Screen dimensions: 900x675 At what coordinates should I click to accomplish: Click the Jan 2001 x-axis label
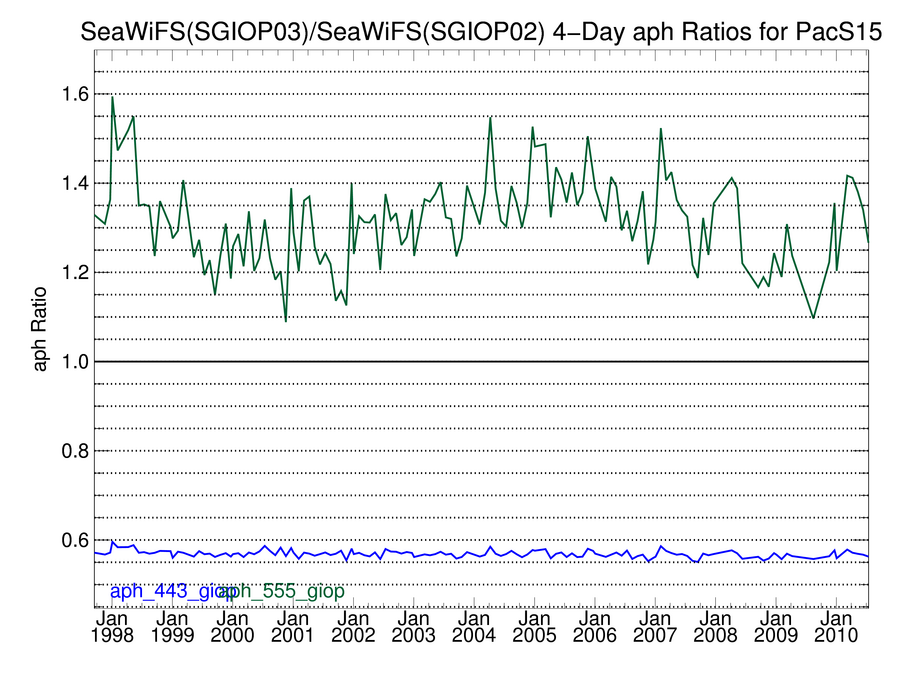tap(293, 627)
